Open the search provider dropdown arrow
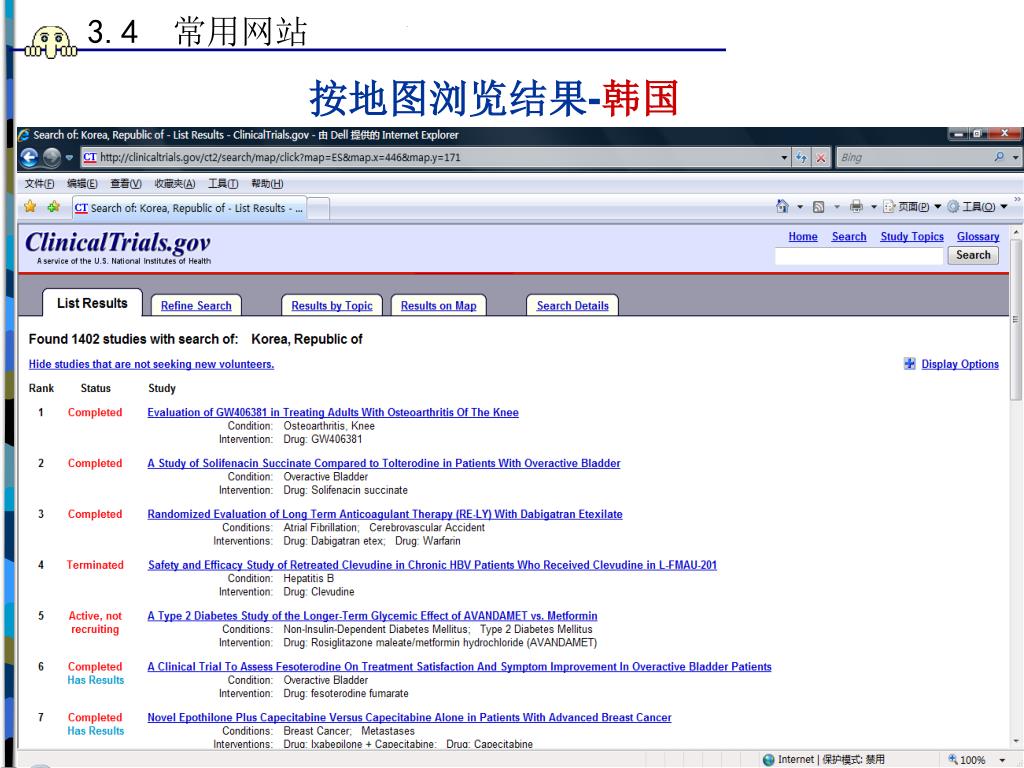Viewport: 1024px width, 768px height. point(1015,157)
